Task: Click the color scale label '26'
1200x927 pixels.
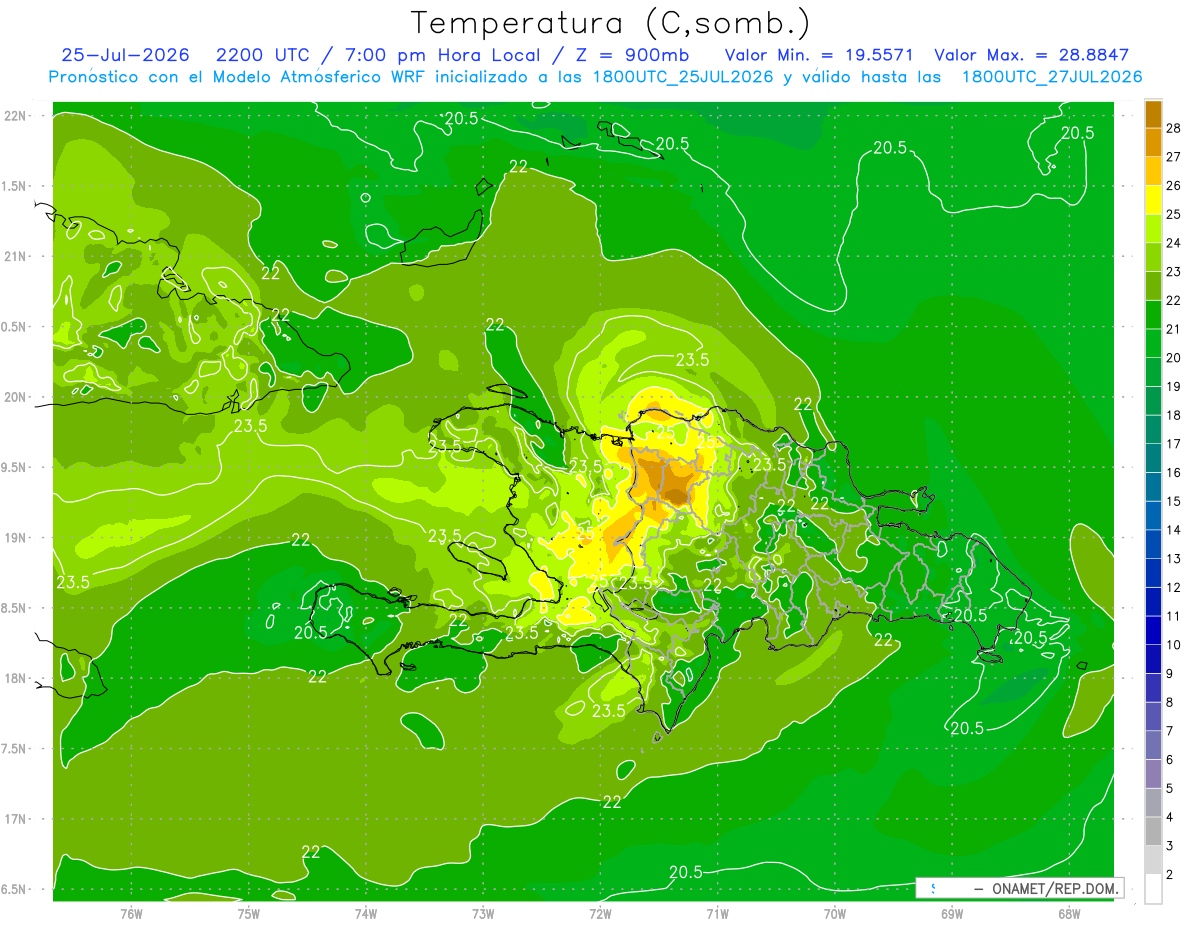Action: click(x=1174, y=185)
